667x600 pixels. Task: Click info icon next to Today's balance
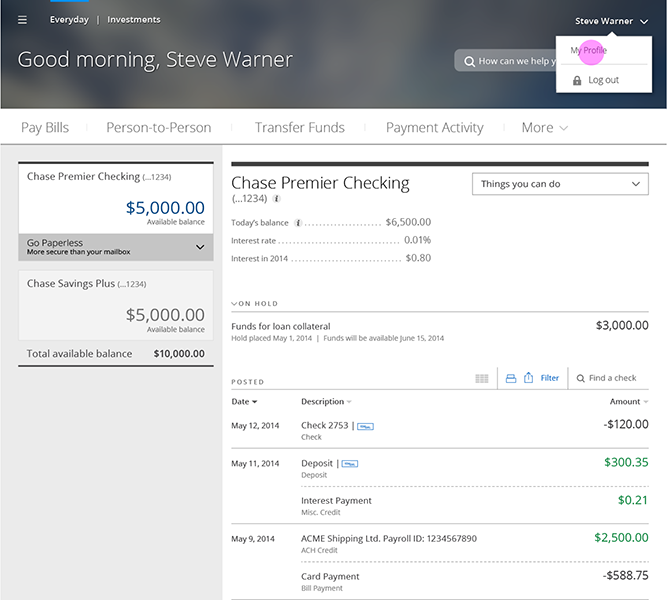298,223
